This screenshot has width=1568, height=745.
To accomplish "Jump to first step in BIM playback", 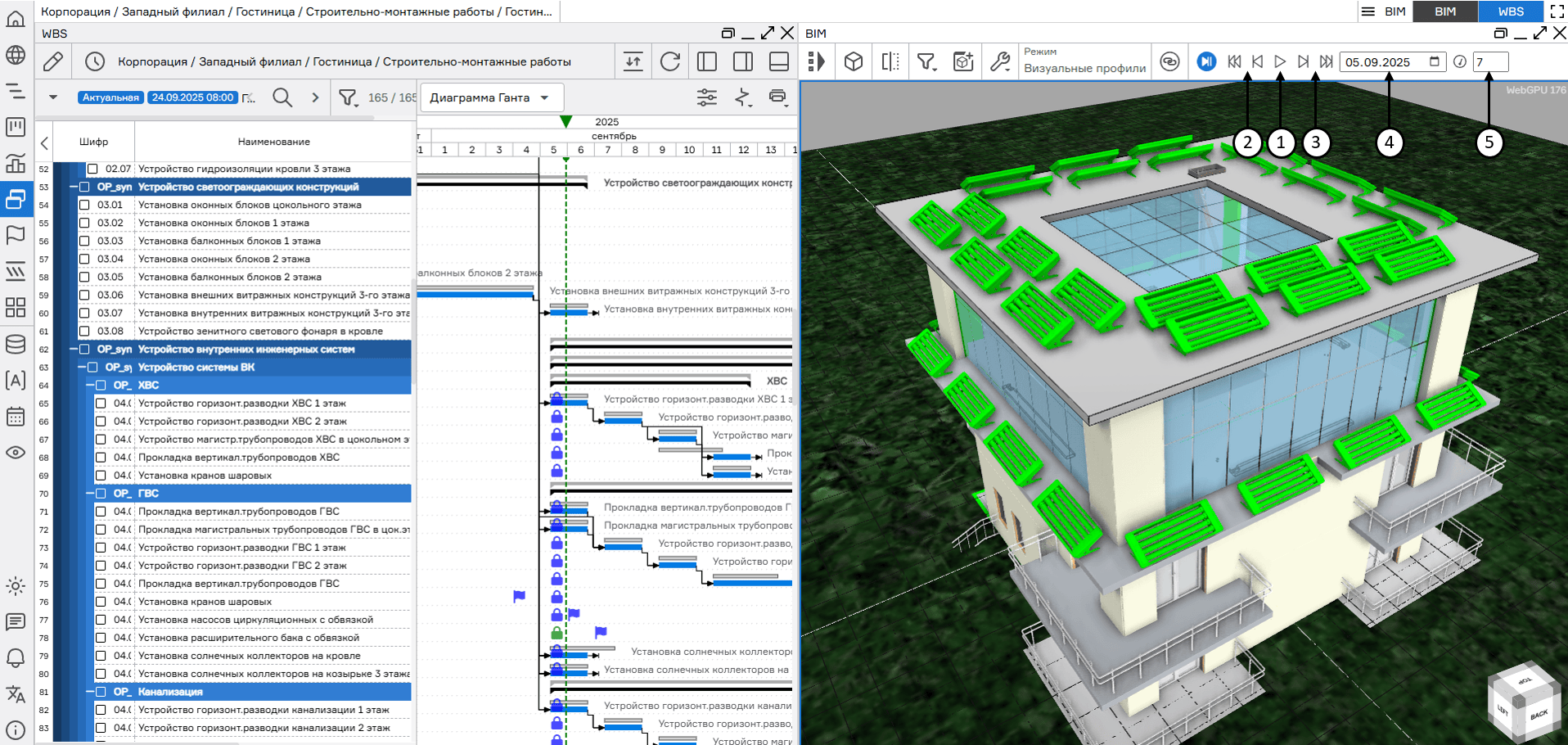I will 1234,61.
